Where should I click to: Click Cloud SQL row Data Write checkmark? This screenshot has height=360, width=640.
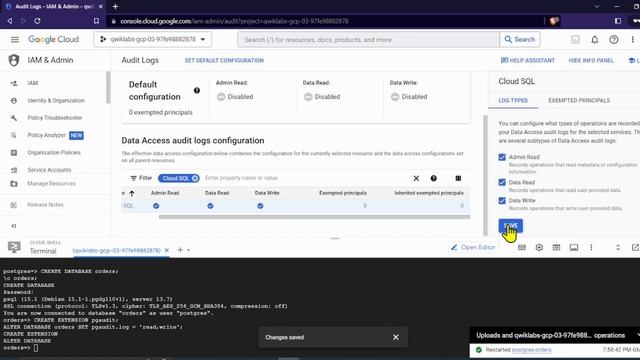[x=260, y=206]
